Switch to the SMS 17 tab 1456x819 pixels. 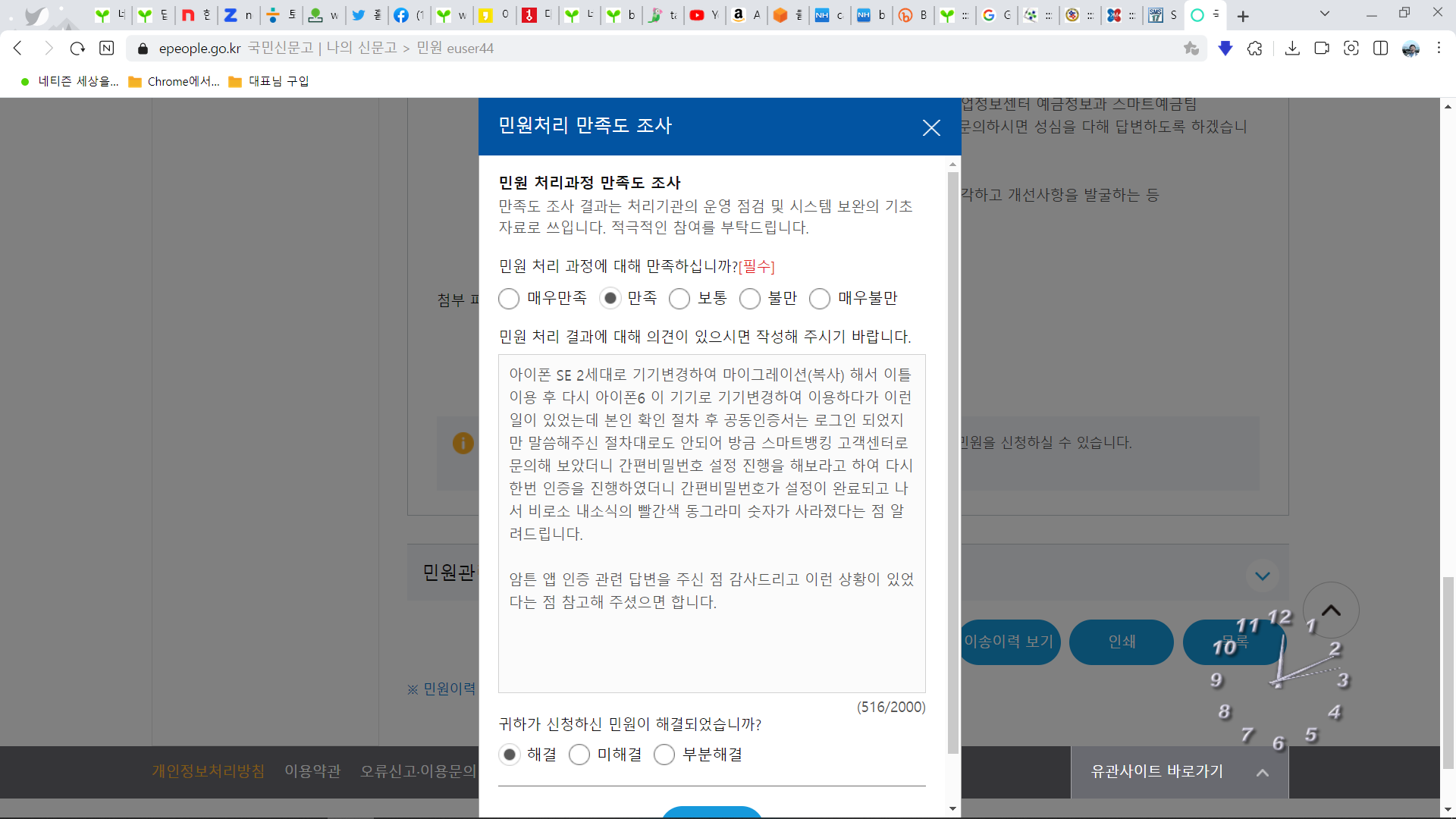(1164, 15)
